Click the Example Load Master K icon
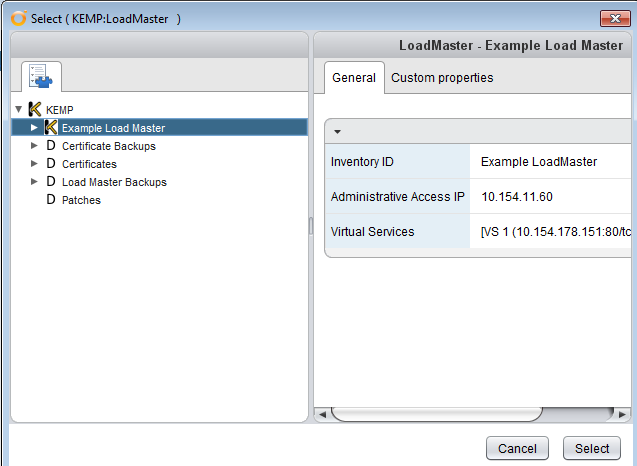Screen dimensions: 637x466 tap(51, 127)
